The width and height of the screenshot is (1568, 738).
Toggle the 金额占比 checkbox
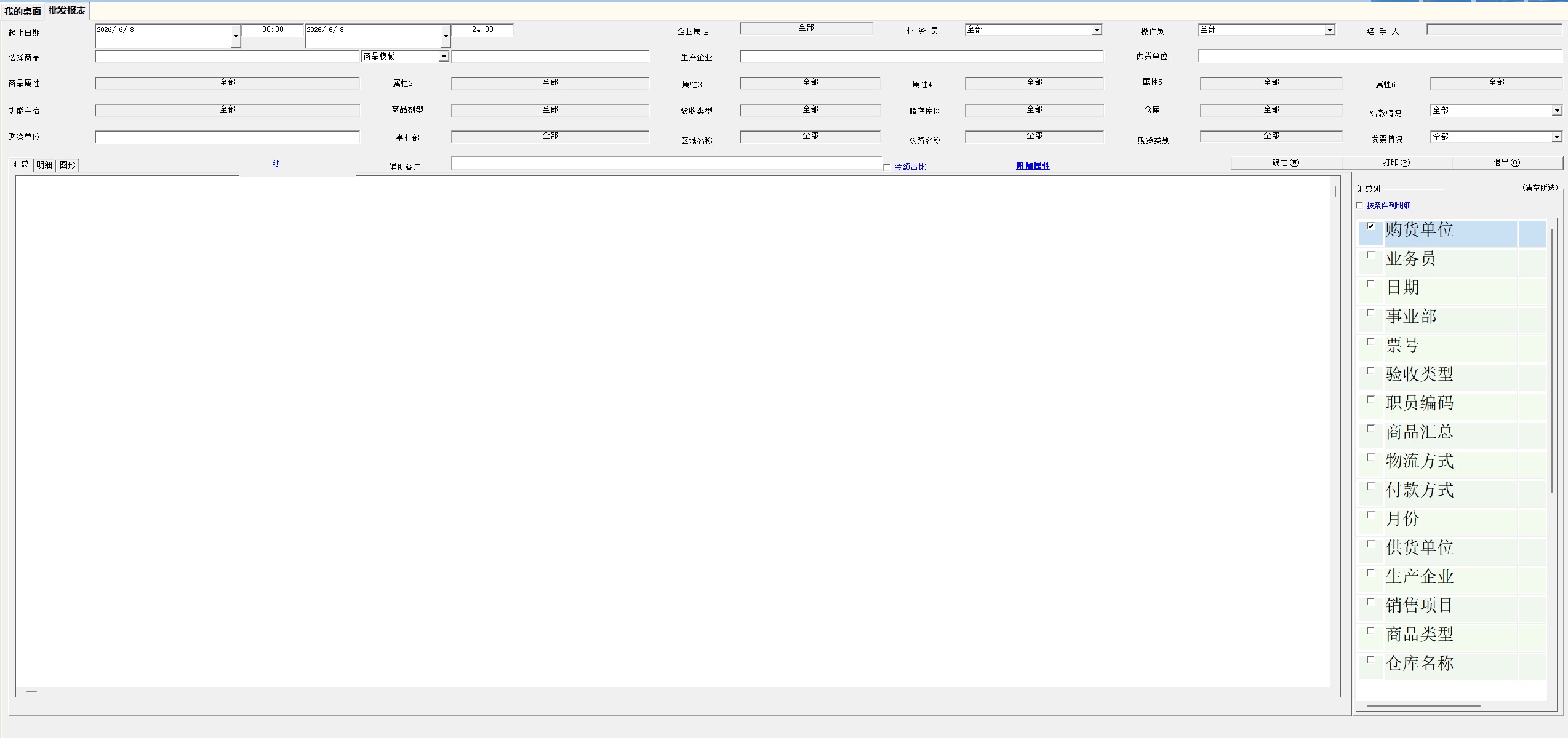pos(887,167)
